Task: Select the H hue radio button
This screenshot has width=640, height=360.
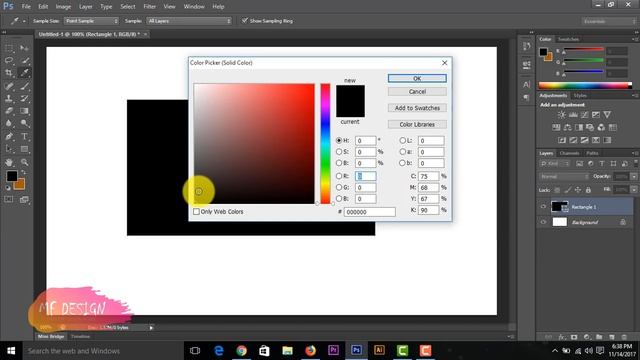Action: (x=339, y=140)
